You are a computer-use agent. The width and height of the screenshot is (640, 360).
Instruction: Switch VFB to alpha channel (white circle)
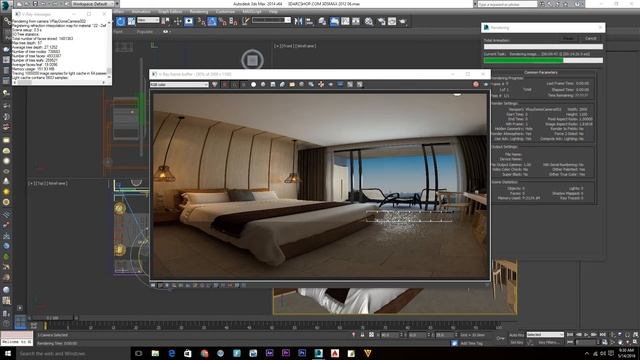point(253,84)
